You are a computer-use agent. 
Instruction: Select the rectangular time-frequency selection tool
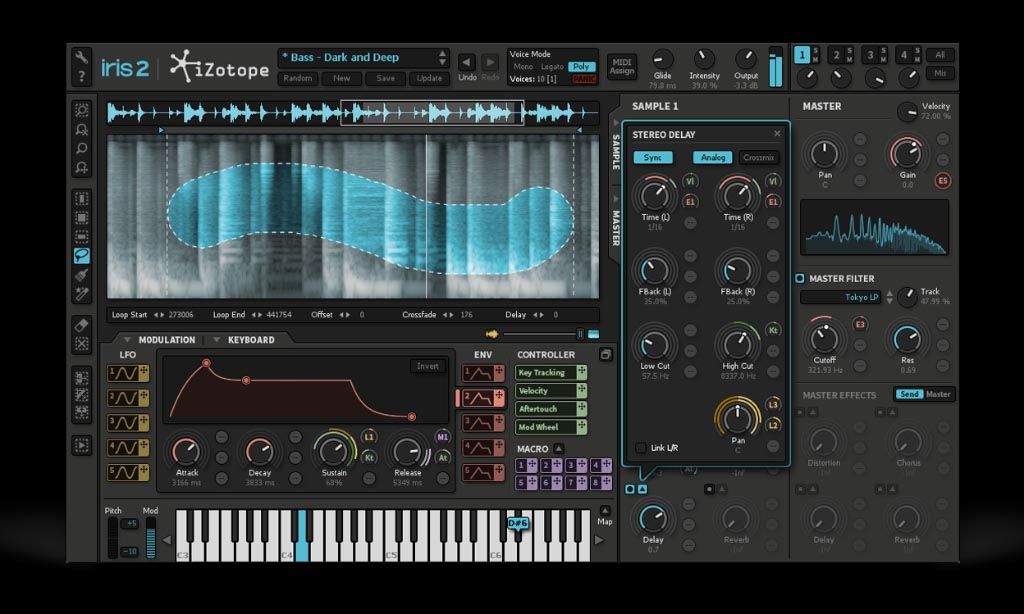[x=82, y=218]
